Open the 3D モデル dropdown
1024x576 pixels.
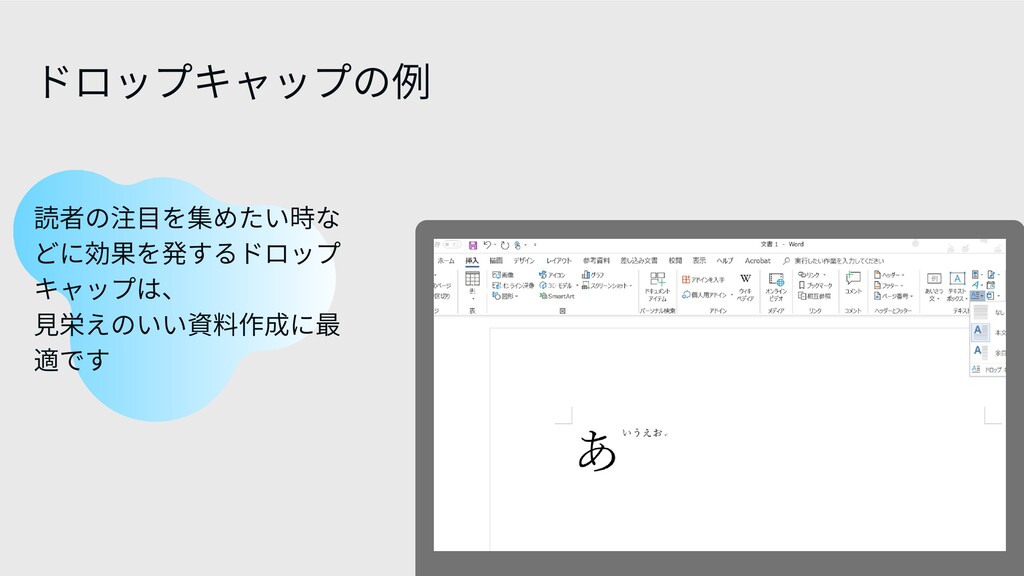[x=558, y=285]
